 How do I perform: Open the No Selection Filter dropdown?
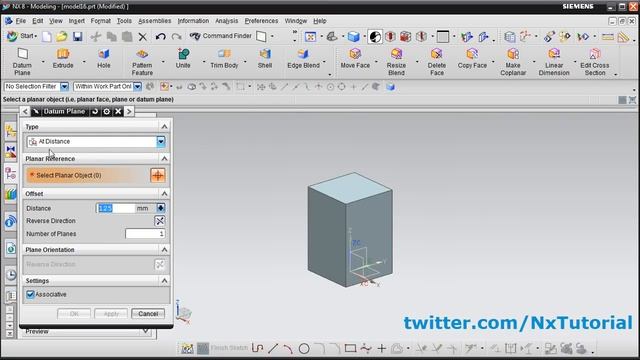point(64,87)
